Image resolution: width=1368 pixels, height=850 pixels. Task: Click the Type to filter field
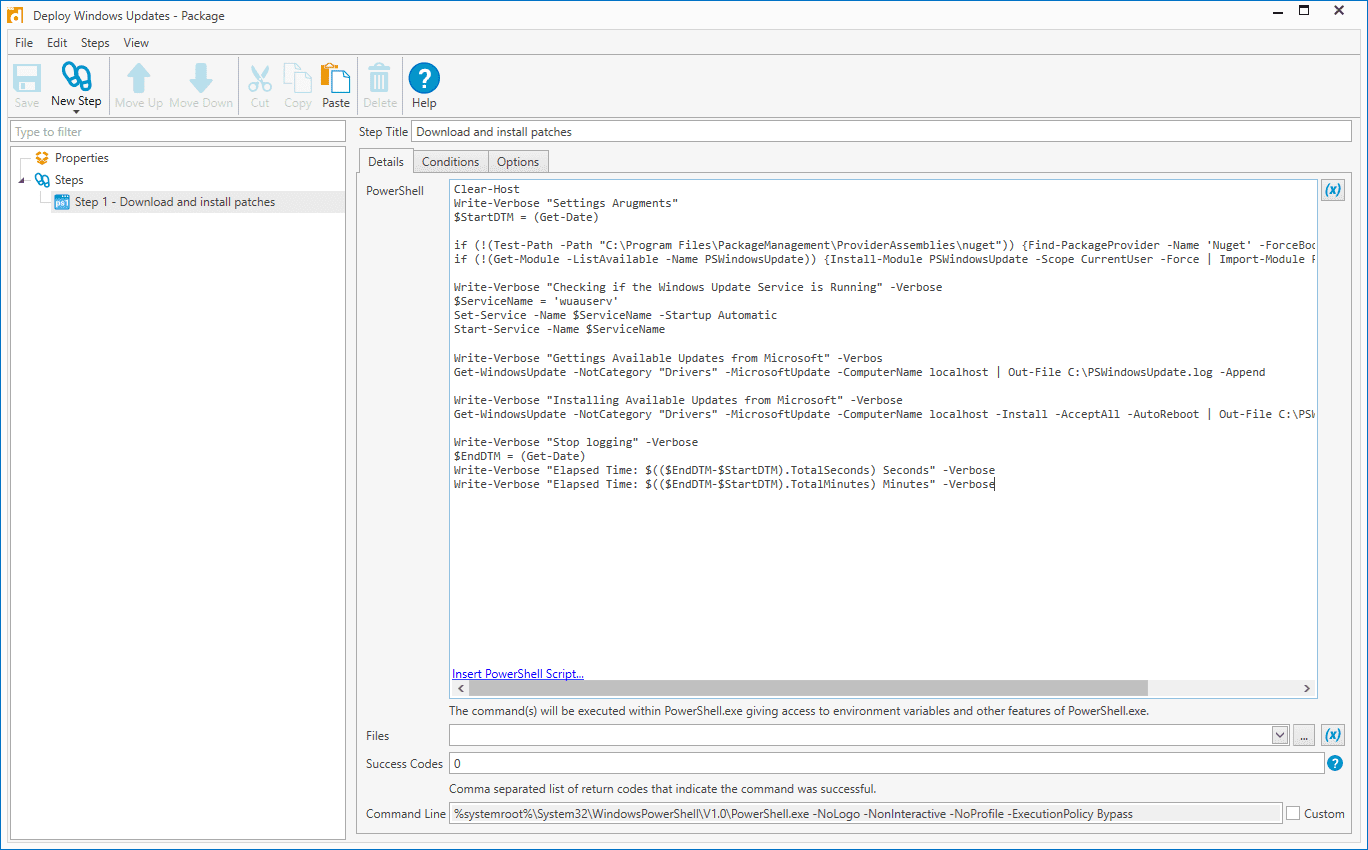click(177, 132)
